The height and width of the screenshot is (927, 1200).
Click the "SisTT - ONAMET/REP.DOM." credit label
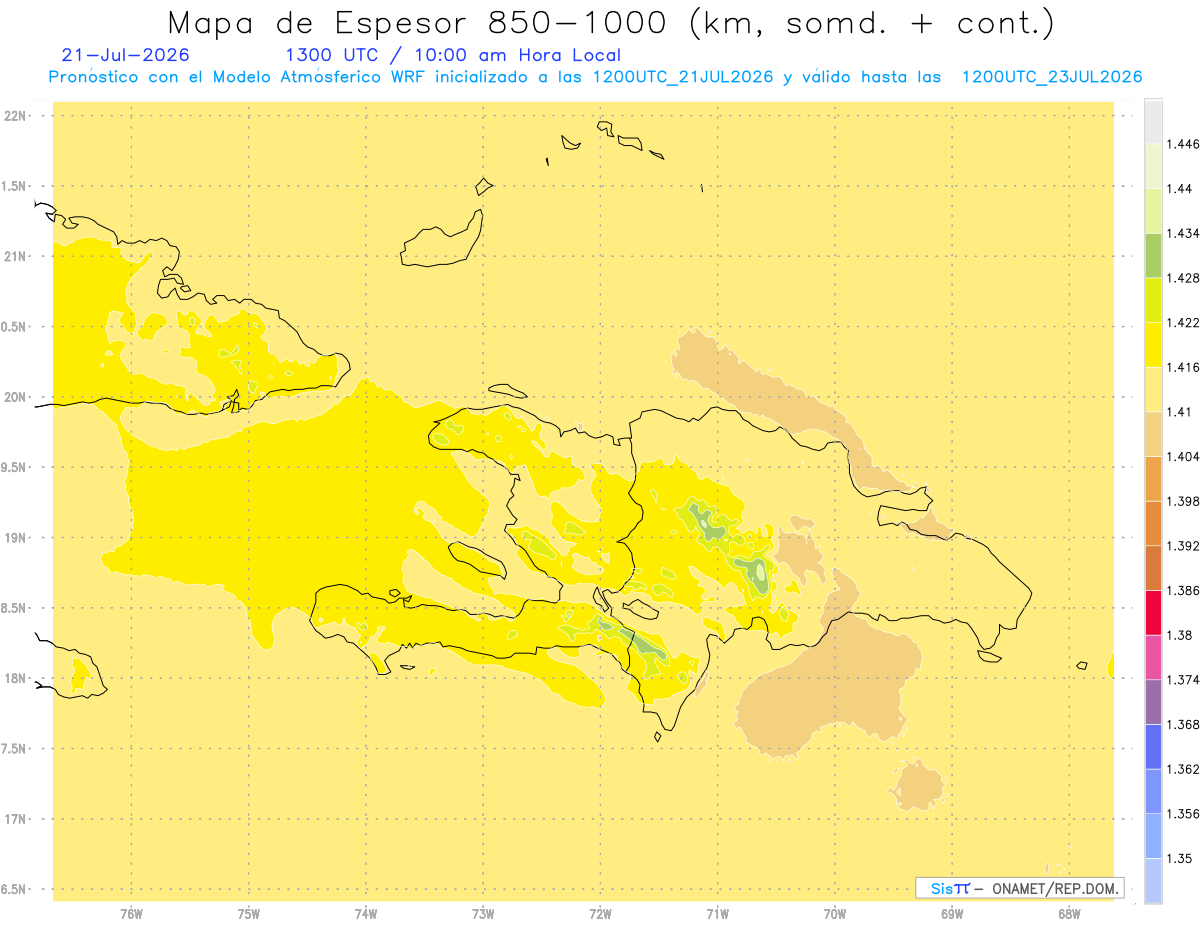pyautogui.click(x=1020, y=888)
